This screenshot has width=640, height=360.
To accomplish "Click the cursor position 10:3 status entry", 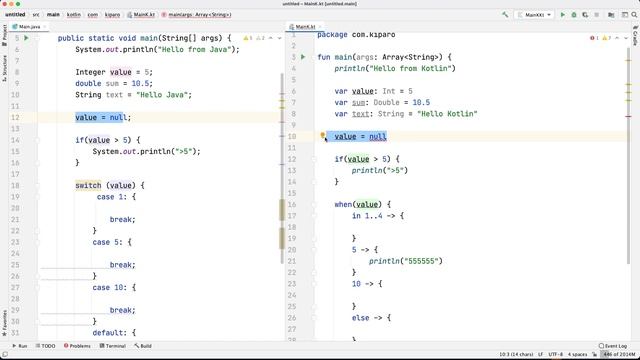I will [x=516, y=354].
